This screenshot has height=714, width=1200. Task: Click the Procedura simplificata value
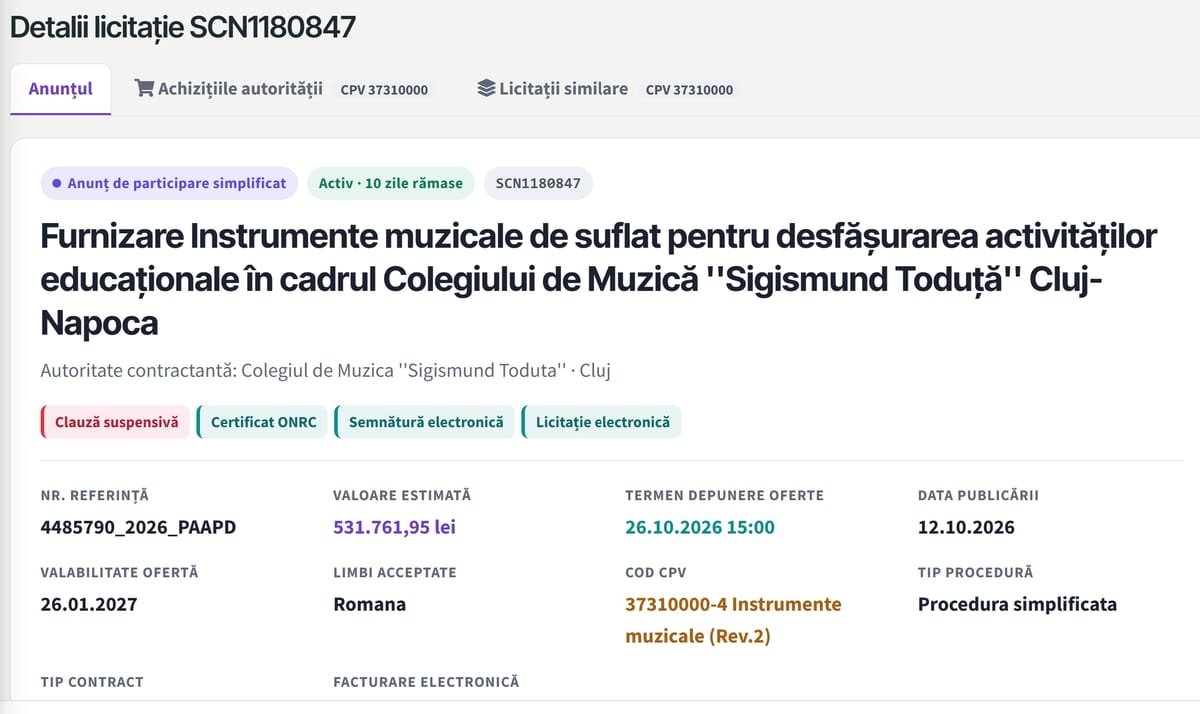pyautogui.click(x=1017, y=604)
